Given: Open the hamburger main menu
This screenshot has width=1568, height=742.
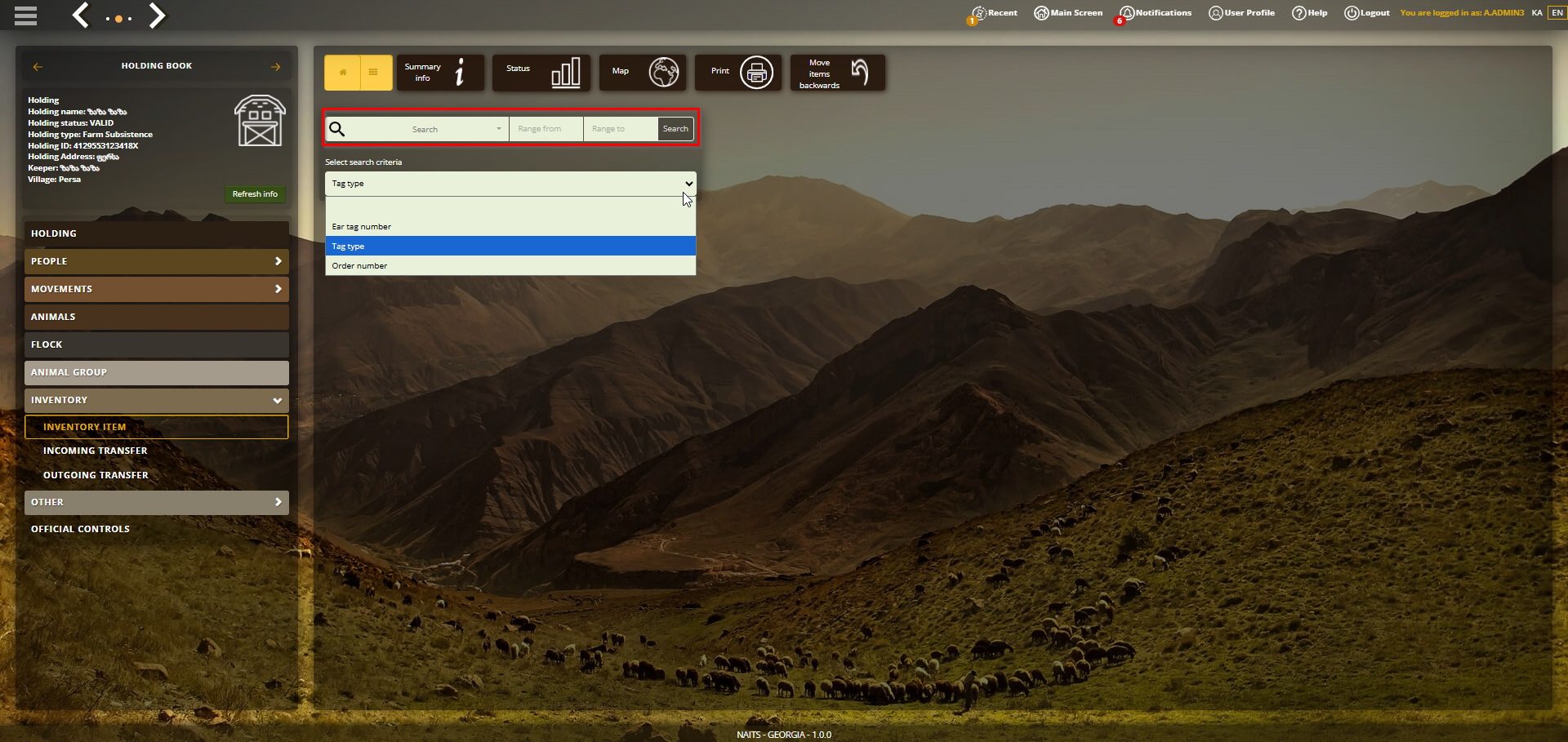Looking at the screenshot, I should pyautogui.click(x=25, y=16).
